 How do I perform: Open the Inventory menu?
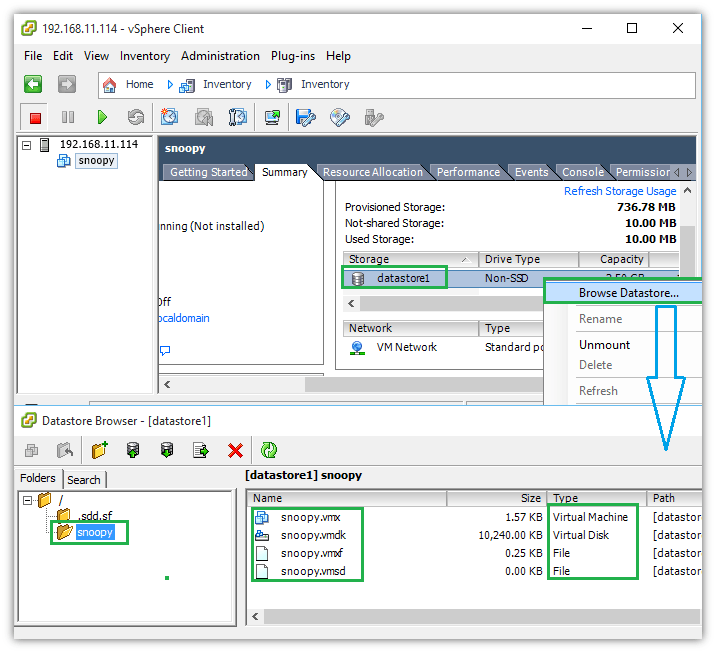145,56
